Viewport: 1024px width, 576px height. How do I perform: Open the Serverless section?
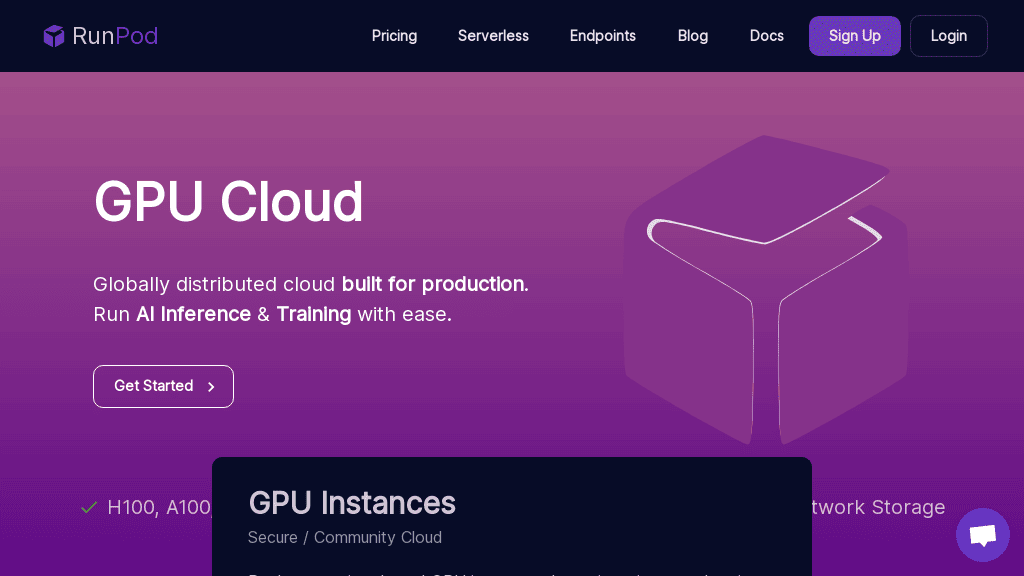[x=493, y=36]
